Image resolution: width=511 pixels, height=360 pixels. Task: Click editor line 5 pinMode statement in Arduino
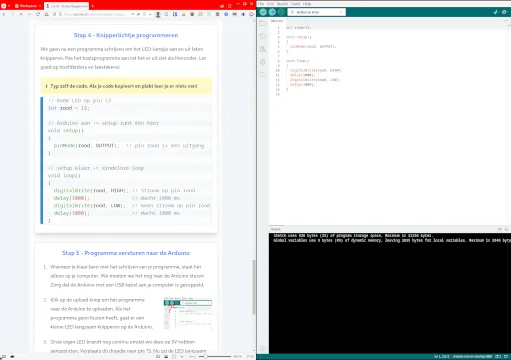(x=313, y=47)
